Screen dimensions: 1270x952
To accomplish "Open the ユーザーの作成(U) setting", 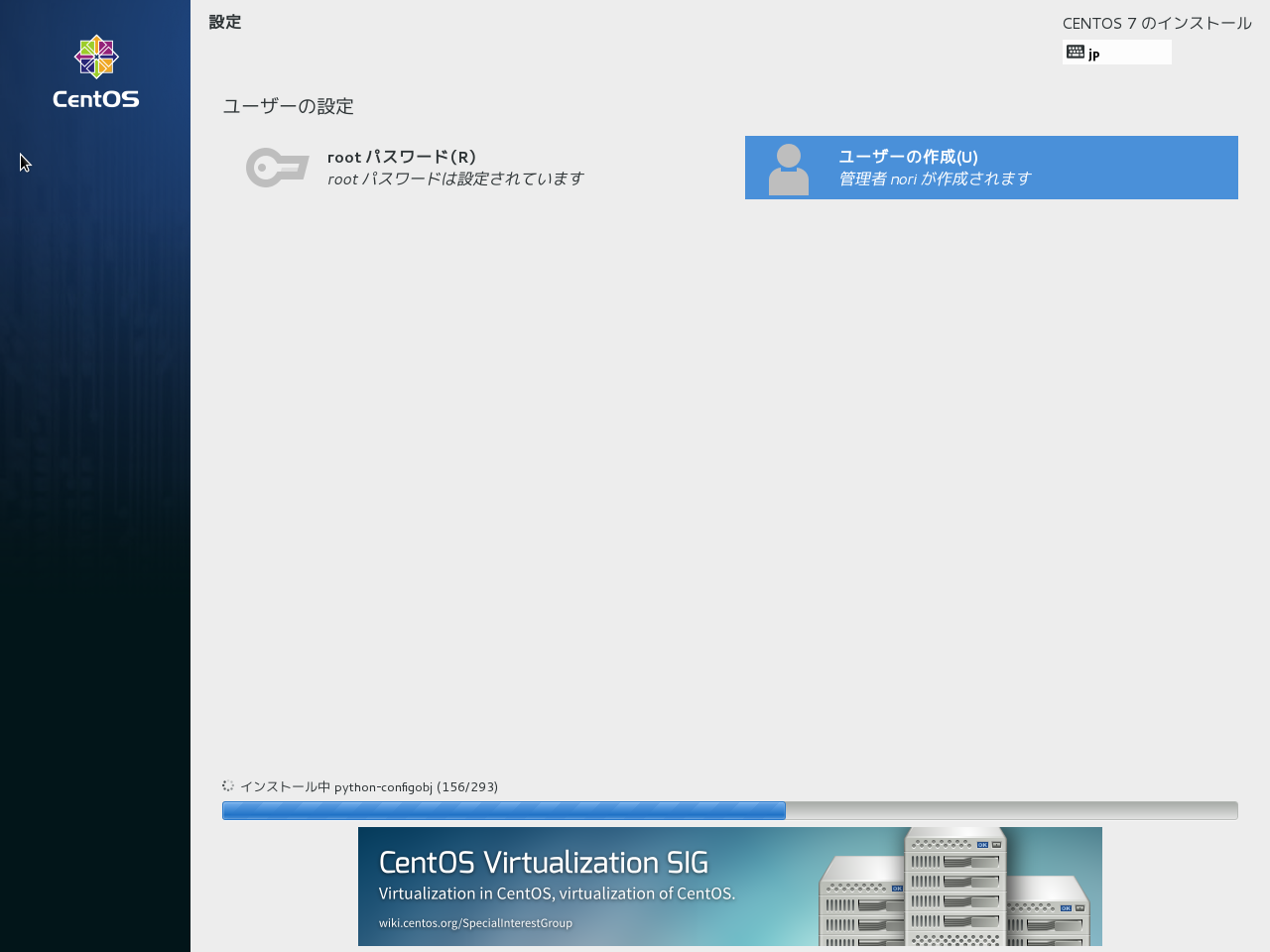I will point(908,157).
